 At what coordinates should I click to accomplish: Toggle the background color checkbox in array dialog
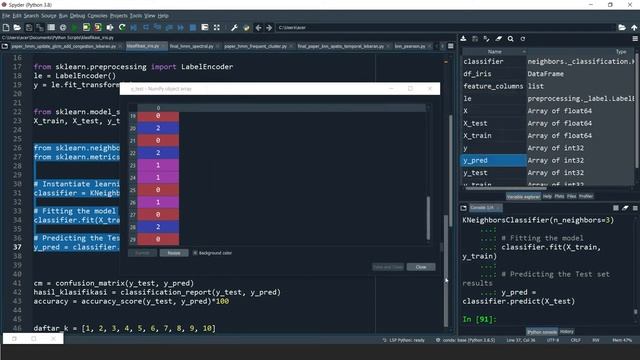point(195,253)
